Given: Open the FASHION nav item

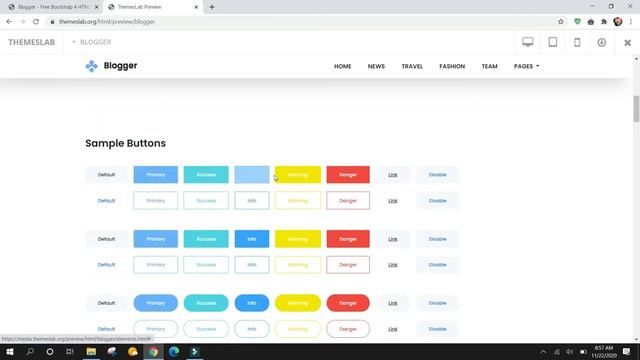Looking at the screenshot, I should [452, 66].
